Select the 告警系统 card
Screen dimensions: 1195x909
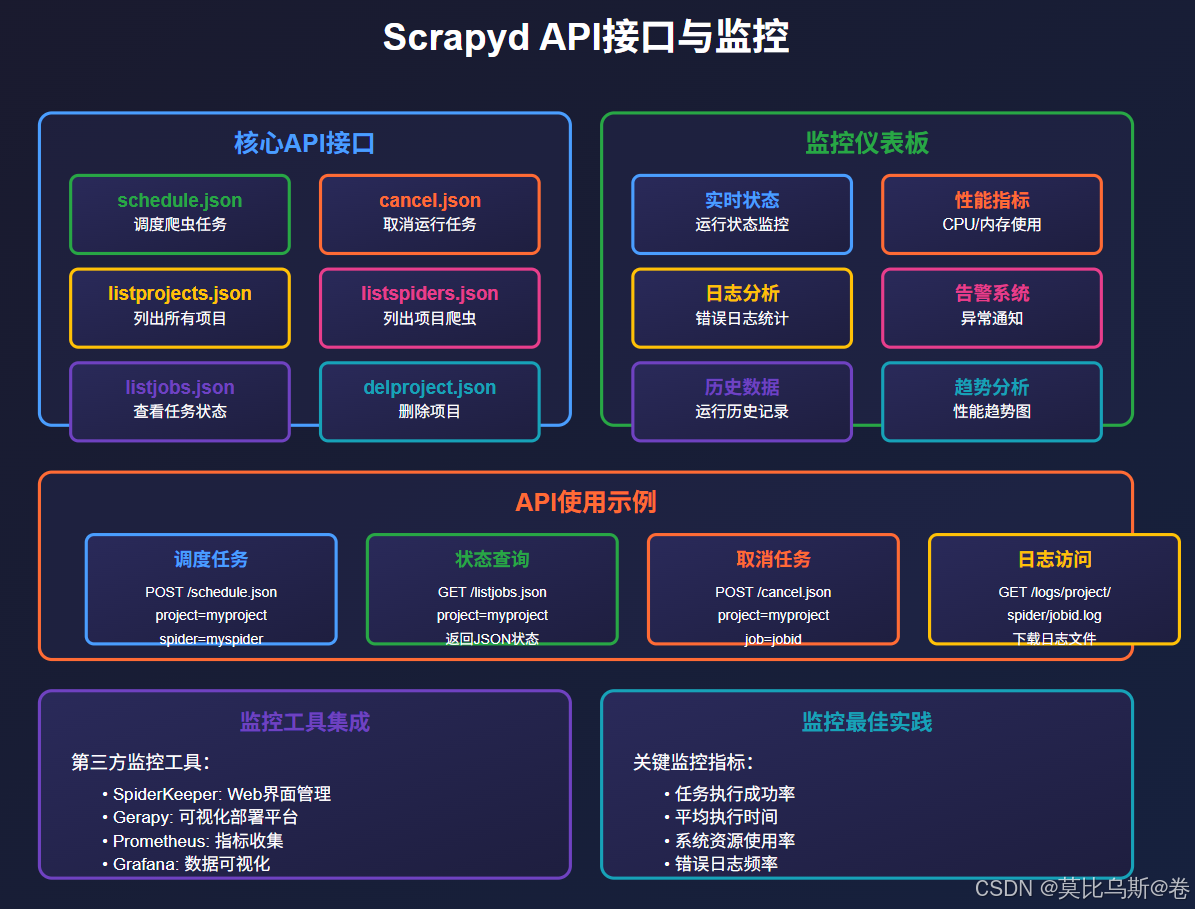[992, 308]
